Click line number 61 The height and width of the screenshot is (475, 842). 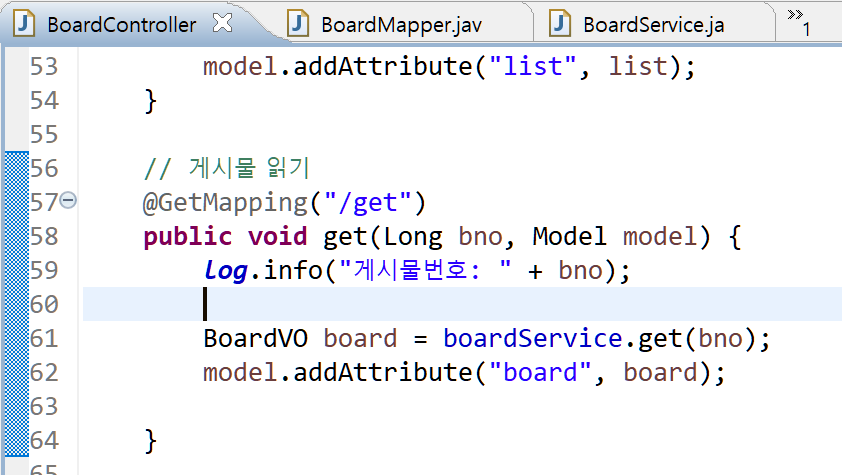coord(43,338)
